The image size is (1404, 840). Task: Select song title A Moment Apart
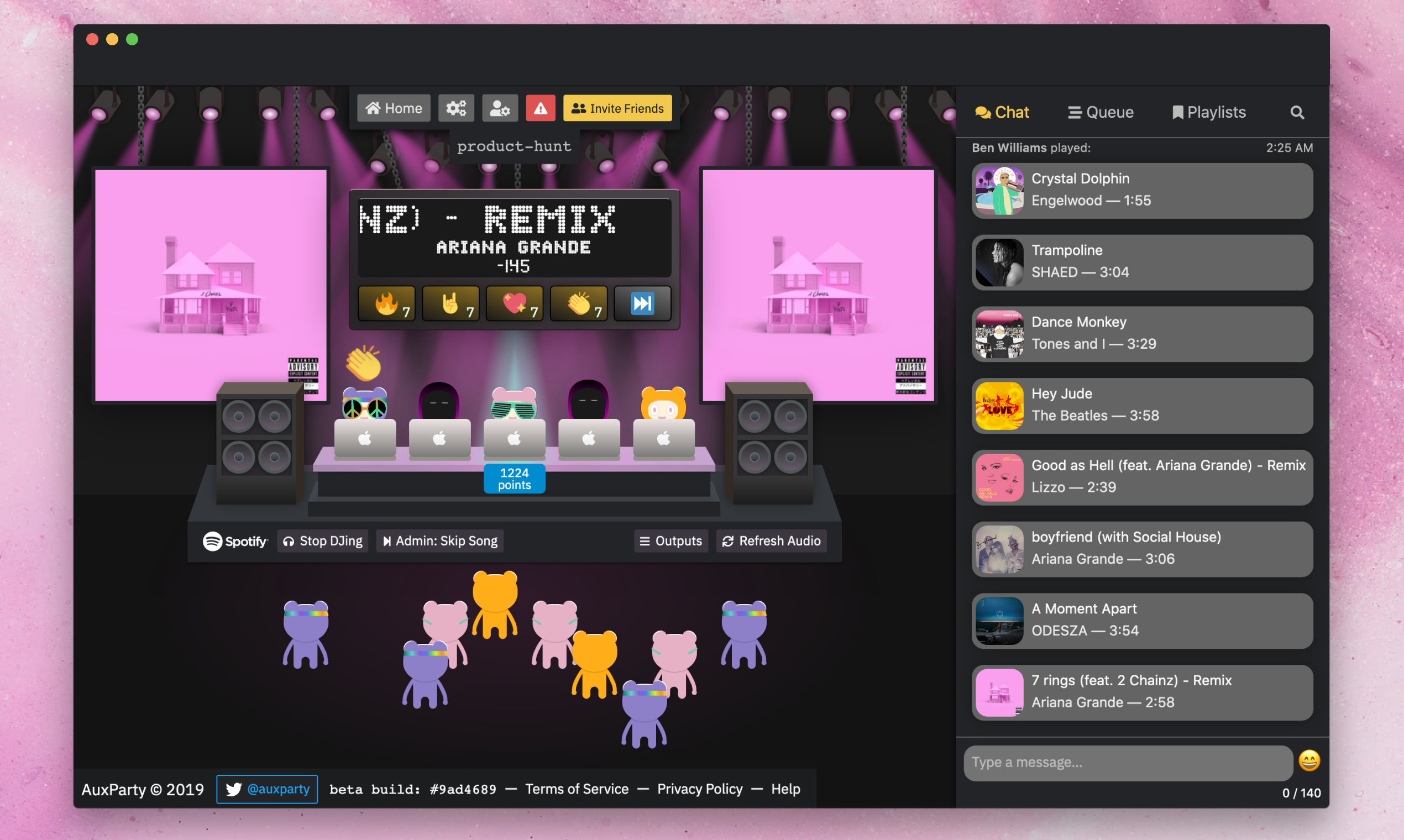(x=1083, y=608)
